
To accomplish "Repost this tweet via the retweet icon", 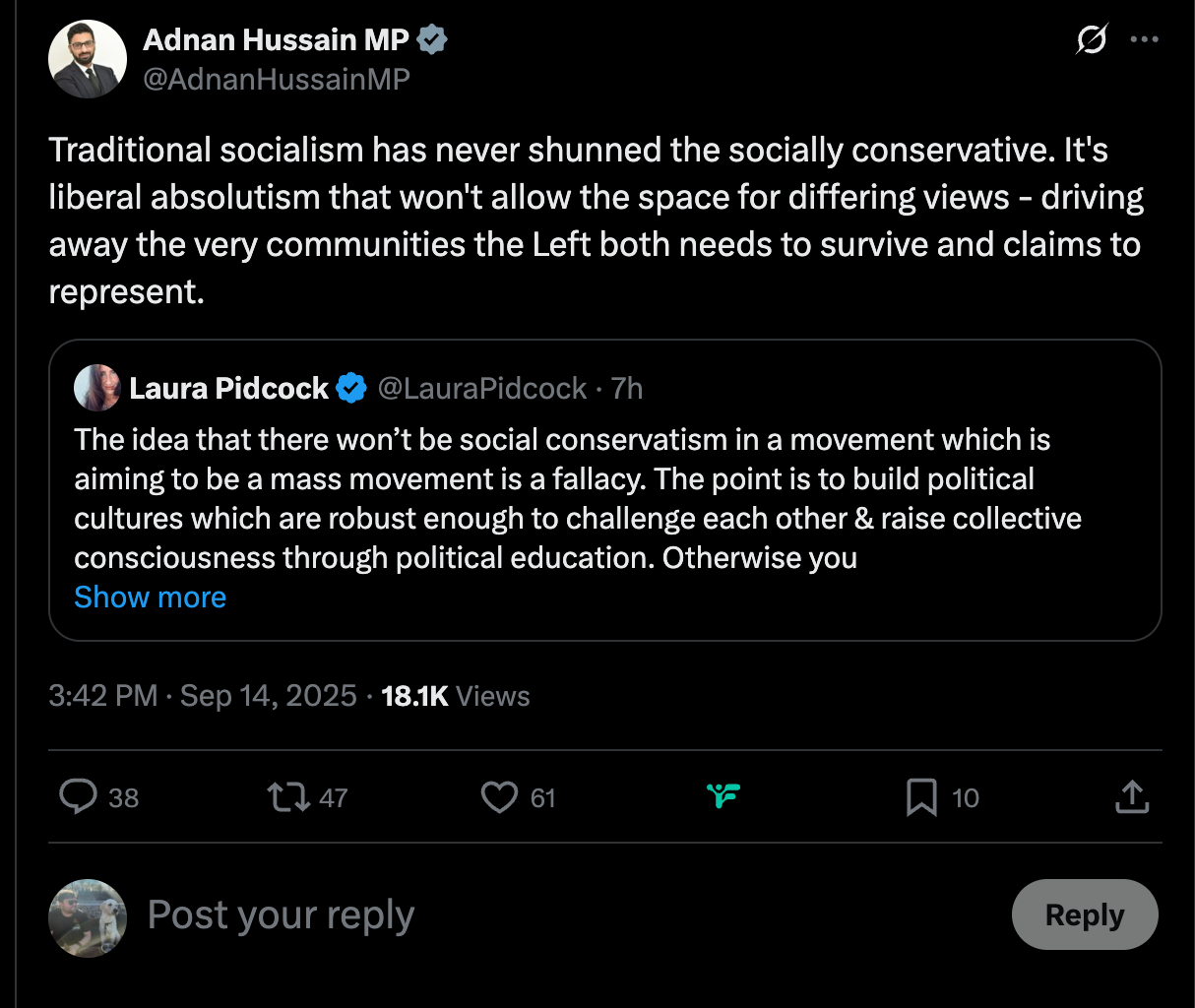I will (x=287, y=796).
